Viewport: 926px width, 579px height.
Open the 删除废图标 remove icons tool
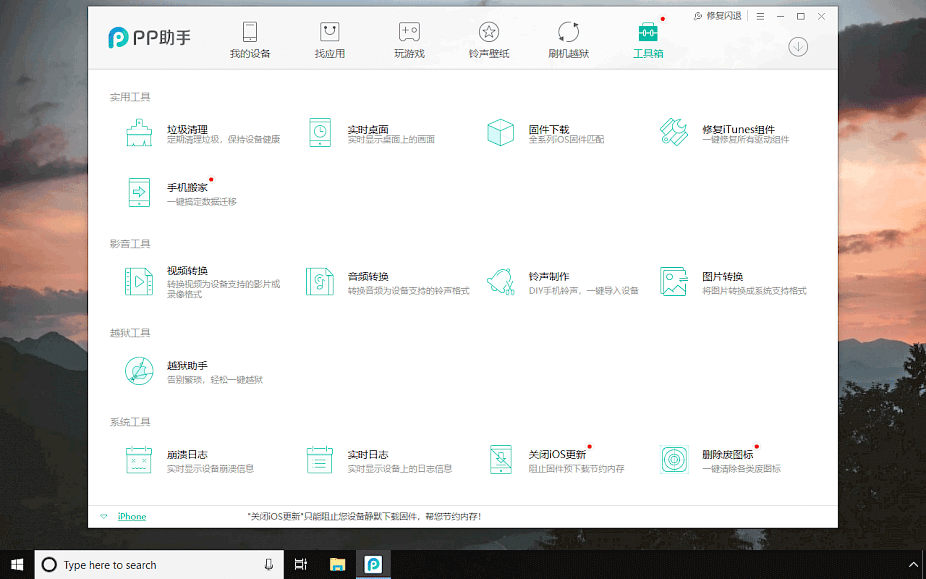point(674,460)
